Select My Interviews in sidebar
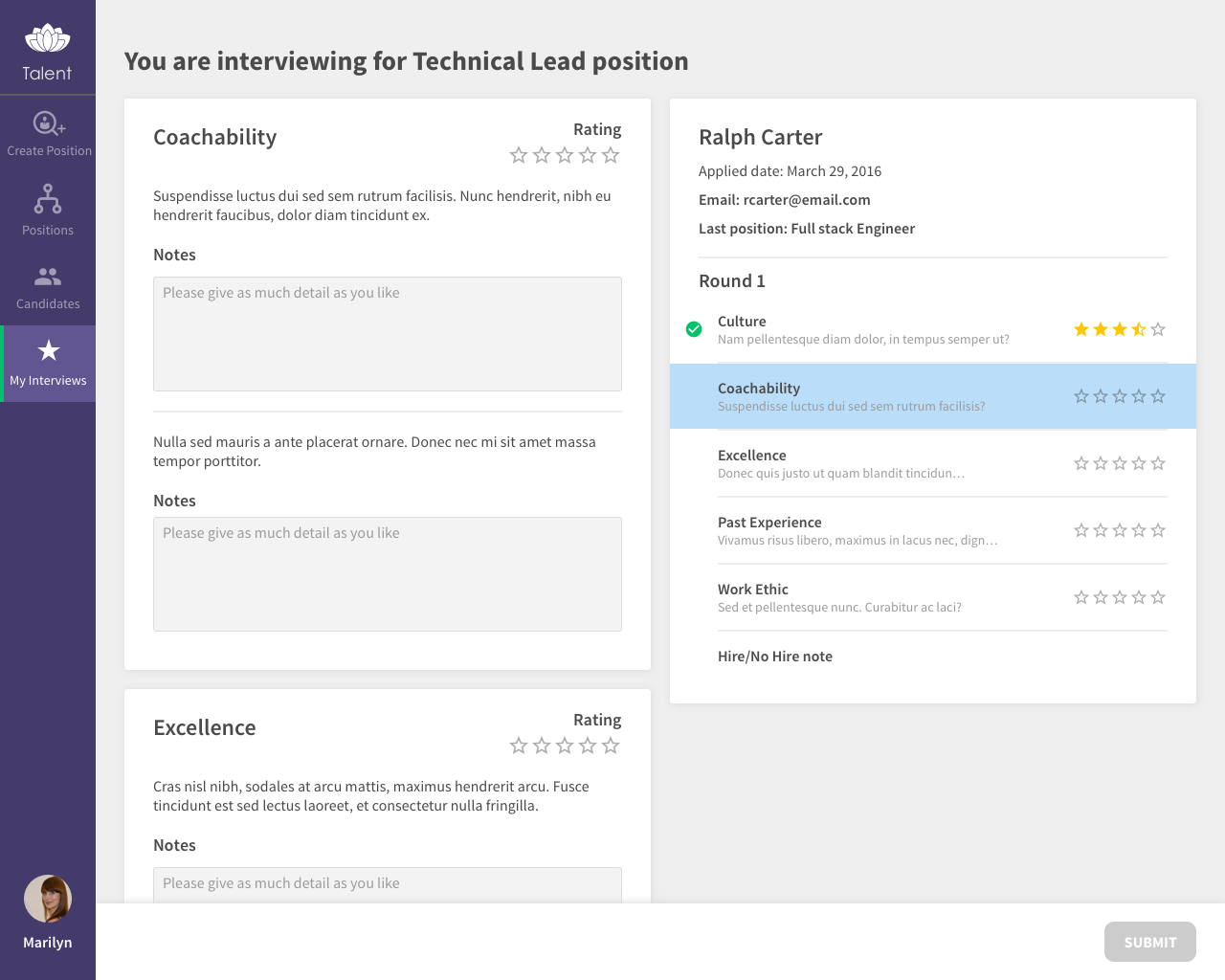 coord(48,364)
